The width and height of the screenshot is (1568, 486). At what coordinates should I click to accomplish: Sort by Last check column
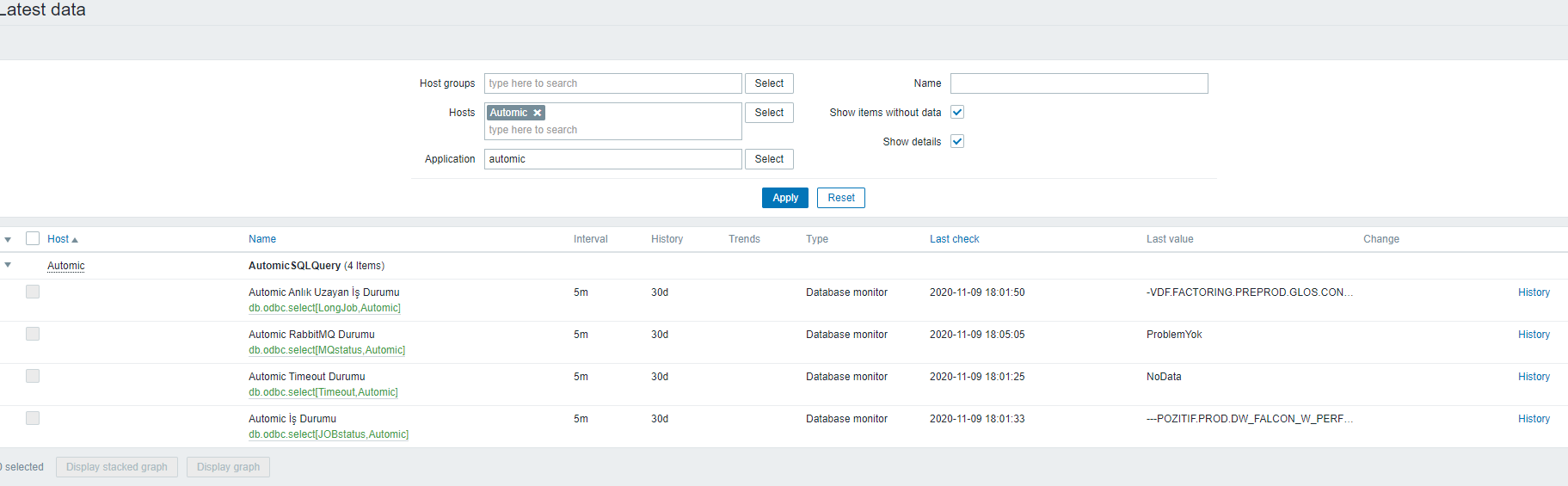click(954, 239)
